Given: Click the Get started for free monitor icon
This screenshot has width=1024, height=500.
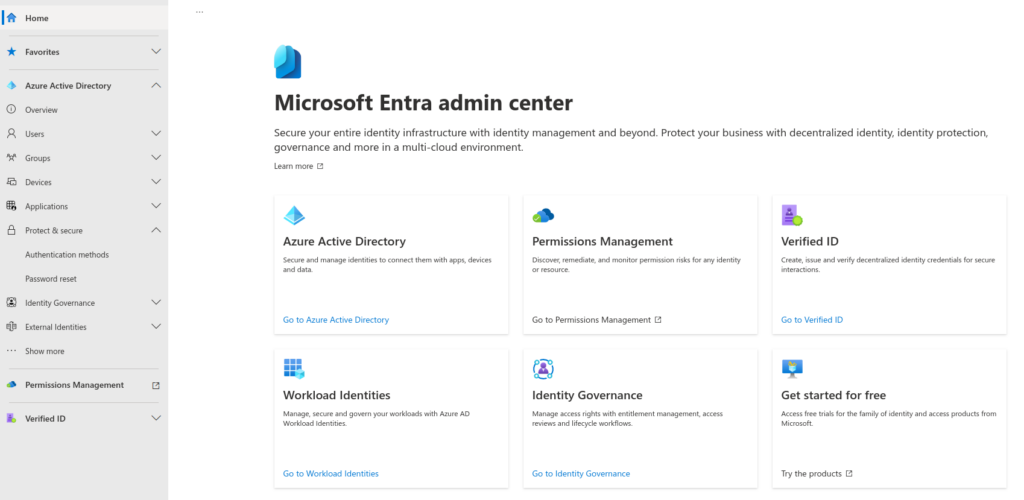Looking at the screenshot, I should coord(792,369).
